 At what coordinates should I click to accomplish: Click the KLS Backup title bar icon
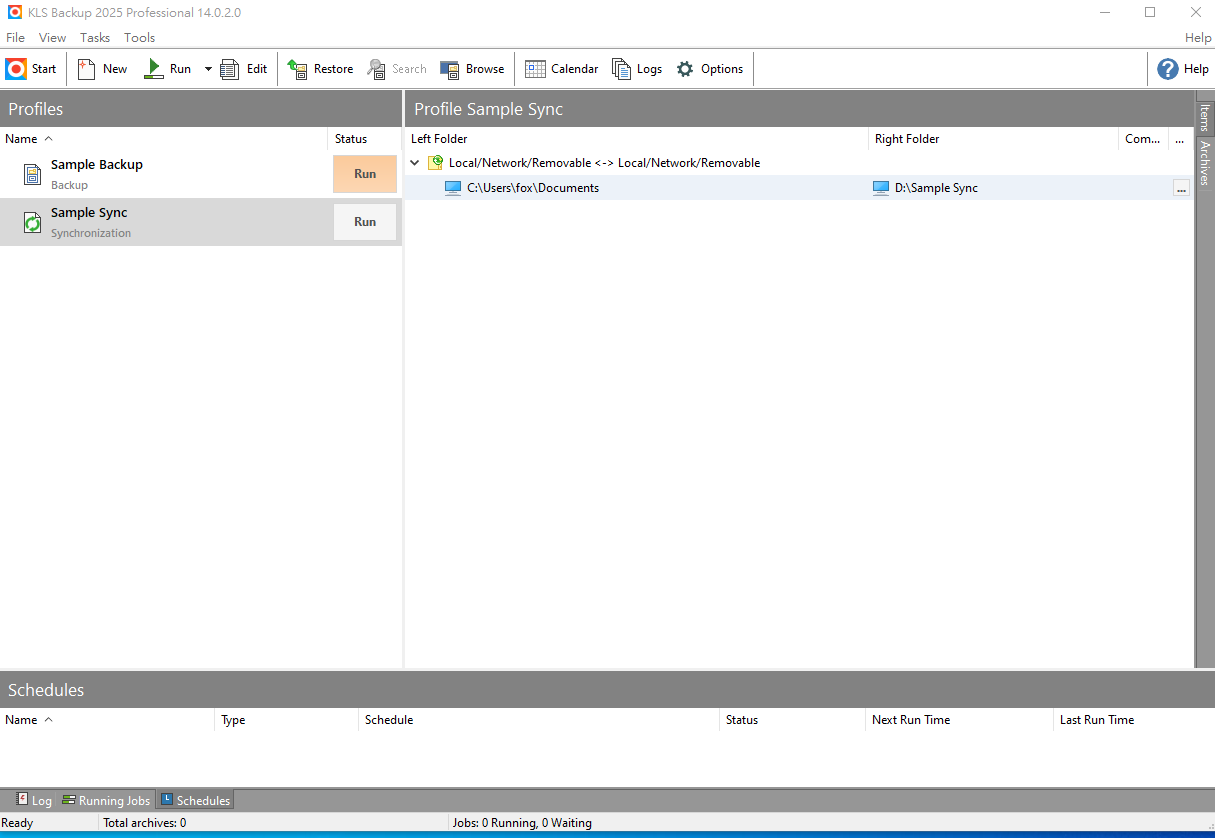(14, 13)
